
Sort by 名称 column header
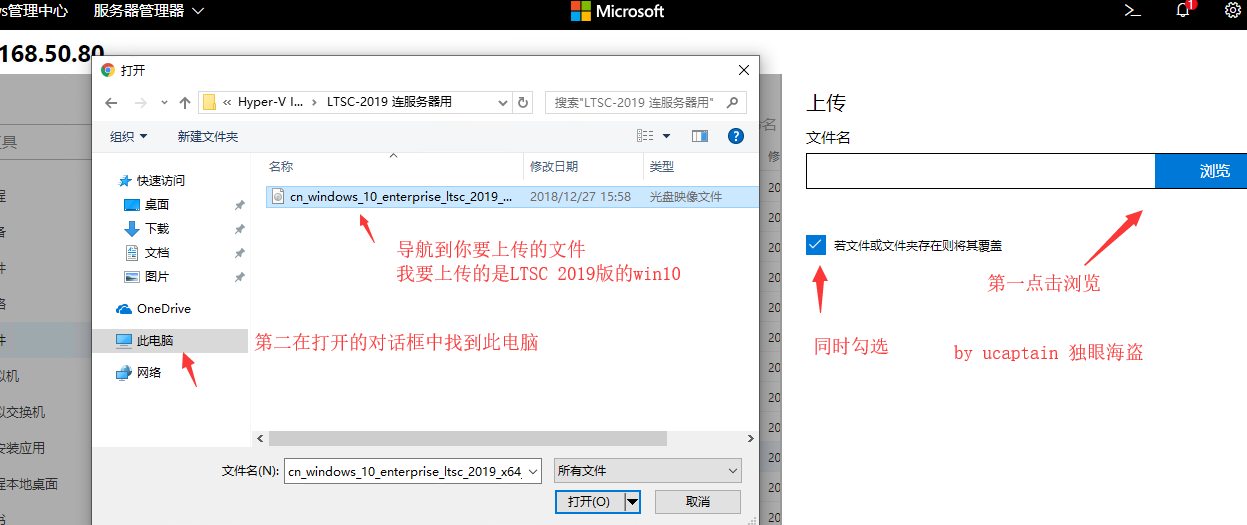[x=395, y=167]
